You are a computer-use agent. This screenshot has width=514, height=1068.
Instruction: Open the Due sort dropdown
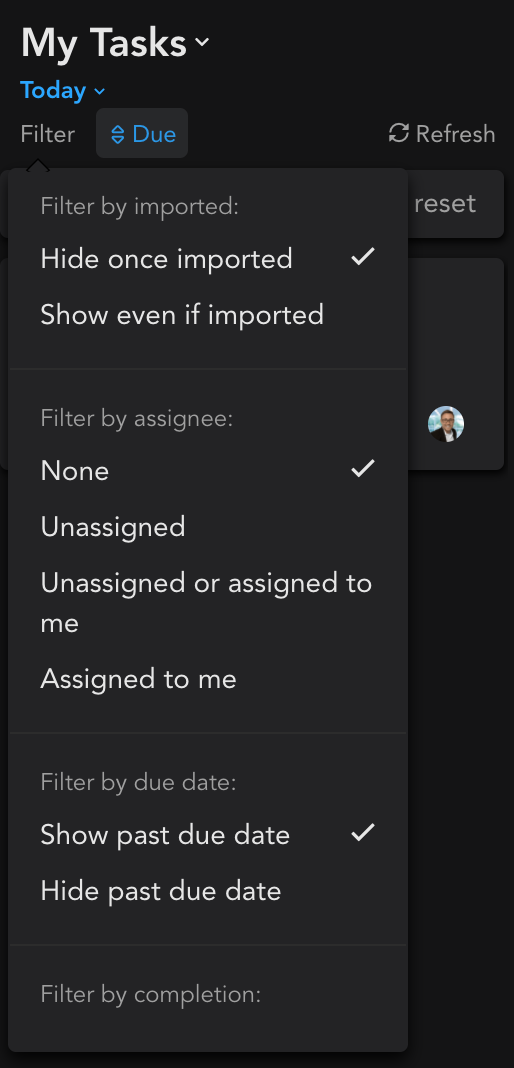pos(142,134)
